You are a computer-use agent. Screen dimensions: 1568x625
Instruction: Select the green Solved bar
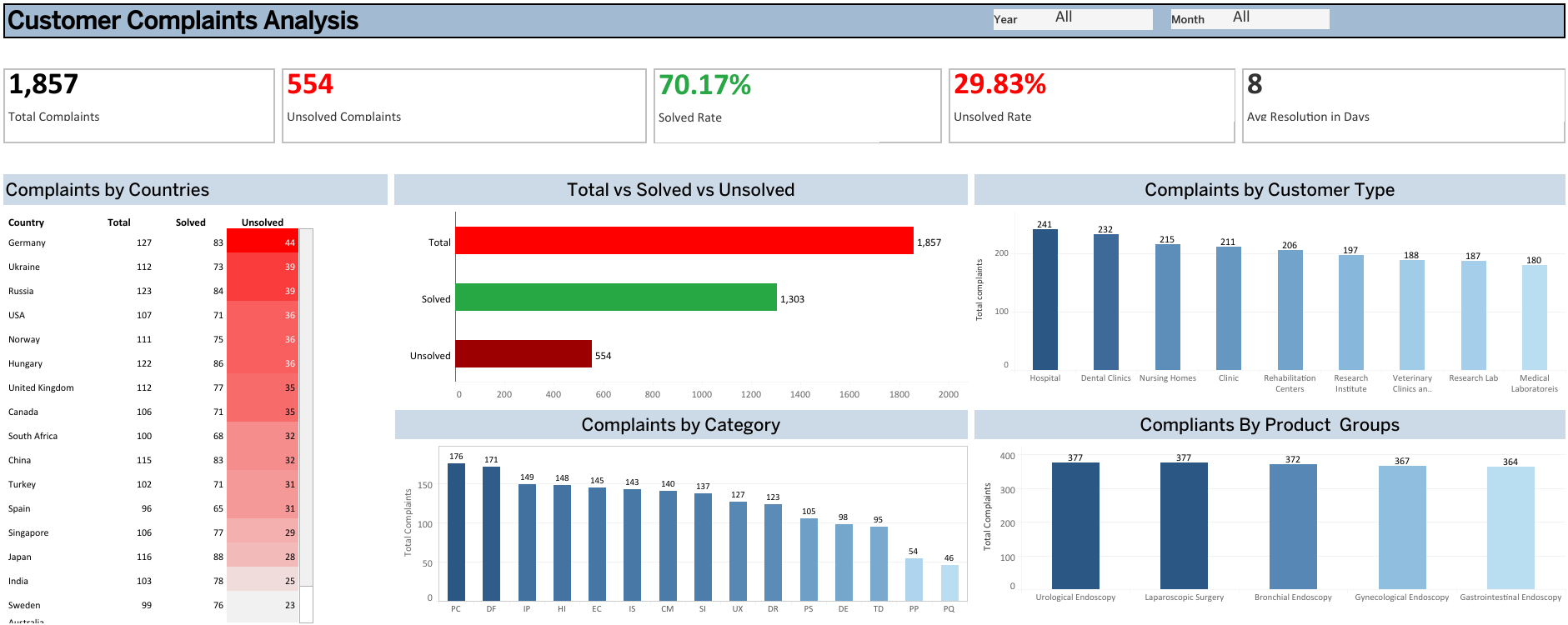pyautogui.click(x=615, y=297)
